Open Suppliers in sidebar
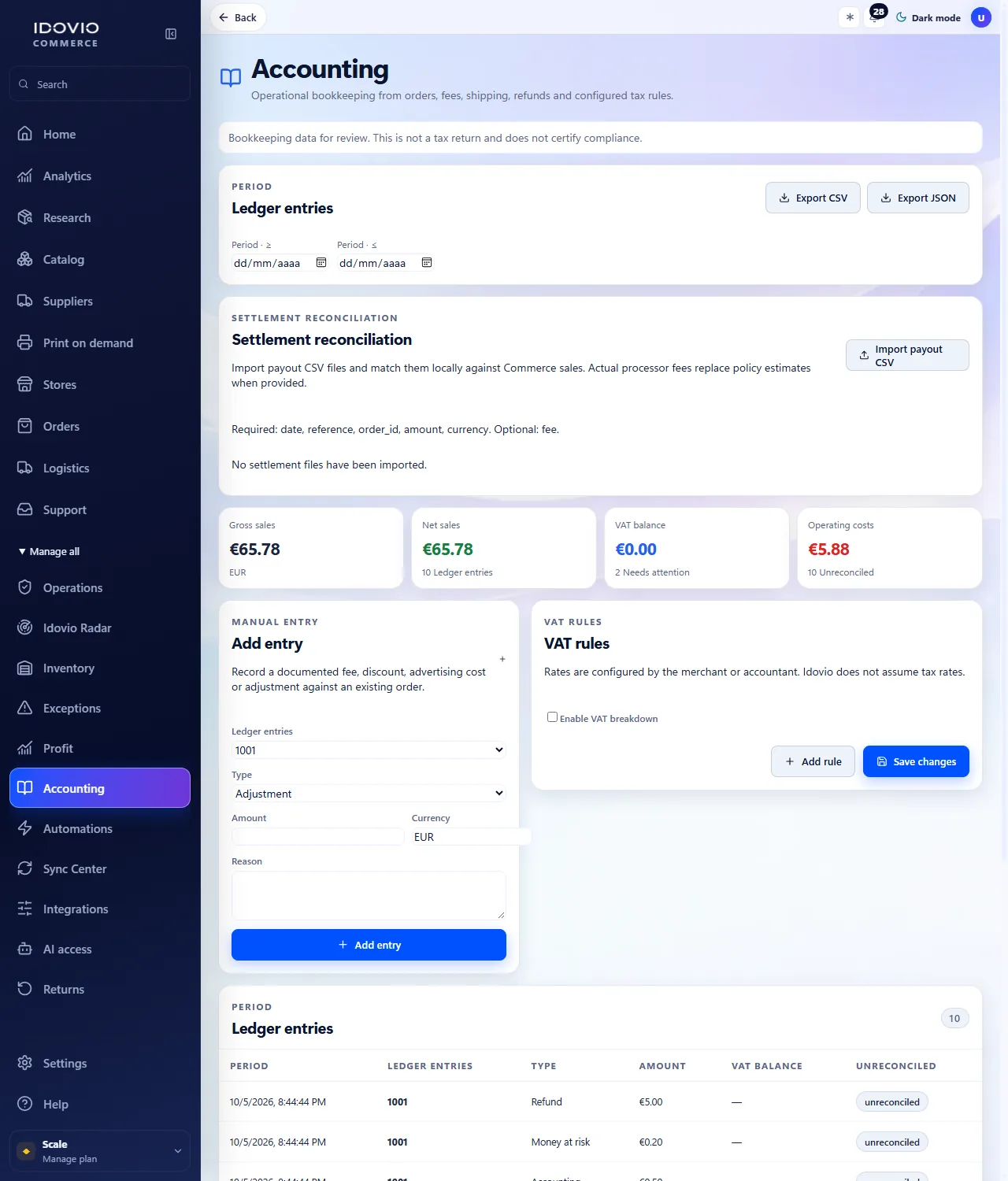 coord(100,302)
